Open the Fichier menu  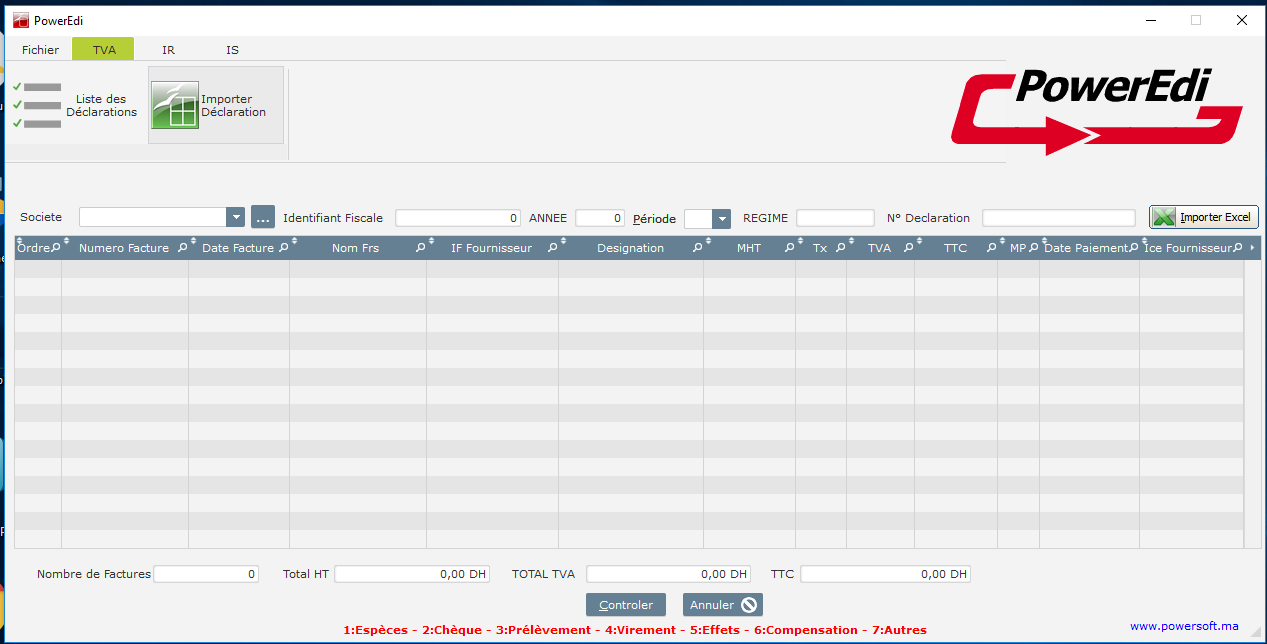(x=40, y=49)
